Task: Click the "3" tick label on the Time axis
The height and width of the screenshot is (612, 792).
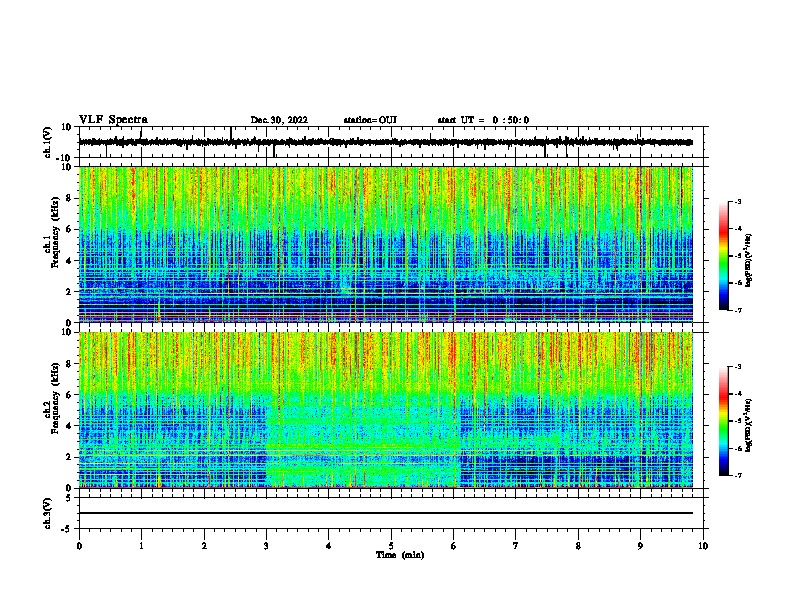Action: pyautogui.click(x=266, y=546)
